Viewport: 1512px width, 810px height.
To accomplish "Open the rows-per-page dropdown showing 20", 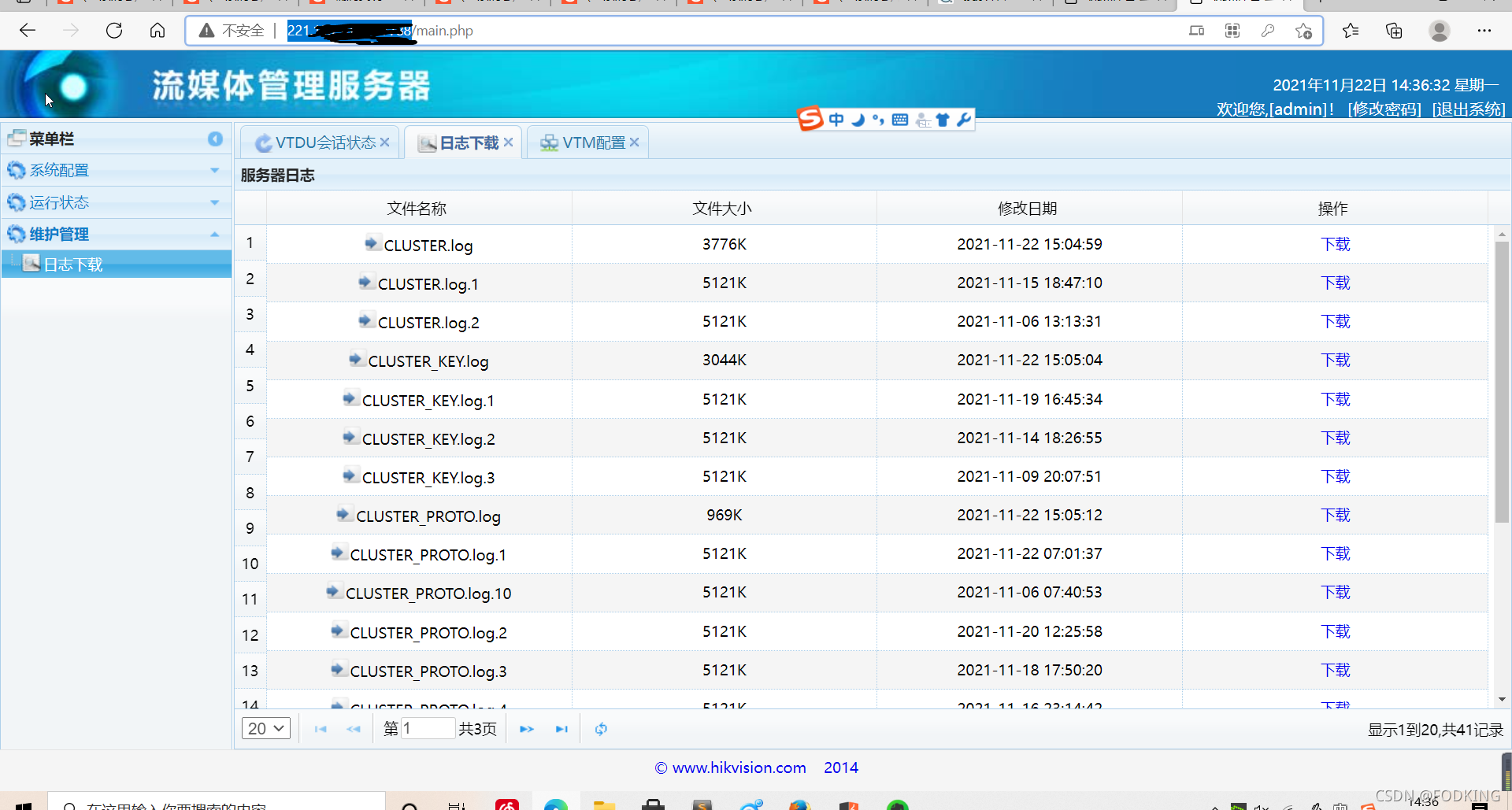I will 266,729.
